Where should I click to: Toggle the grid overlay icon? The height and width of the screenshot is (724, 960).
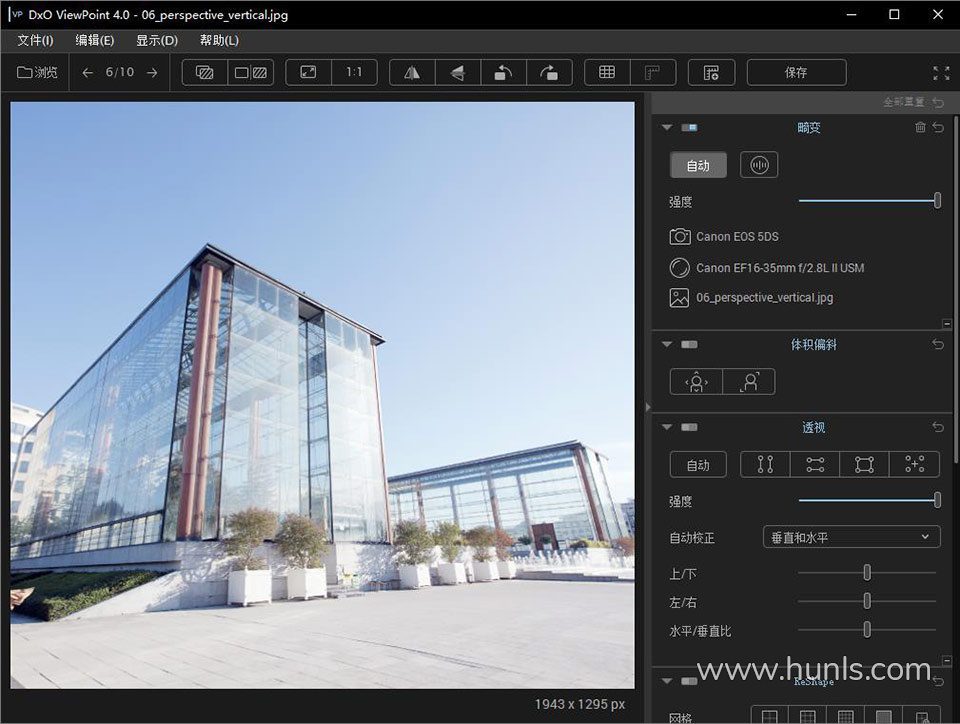[x=607, y=72]
